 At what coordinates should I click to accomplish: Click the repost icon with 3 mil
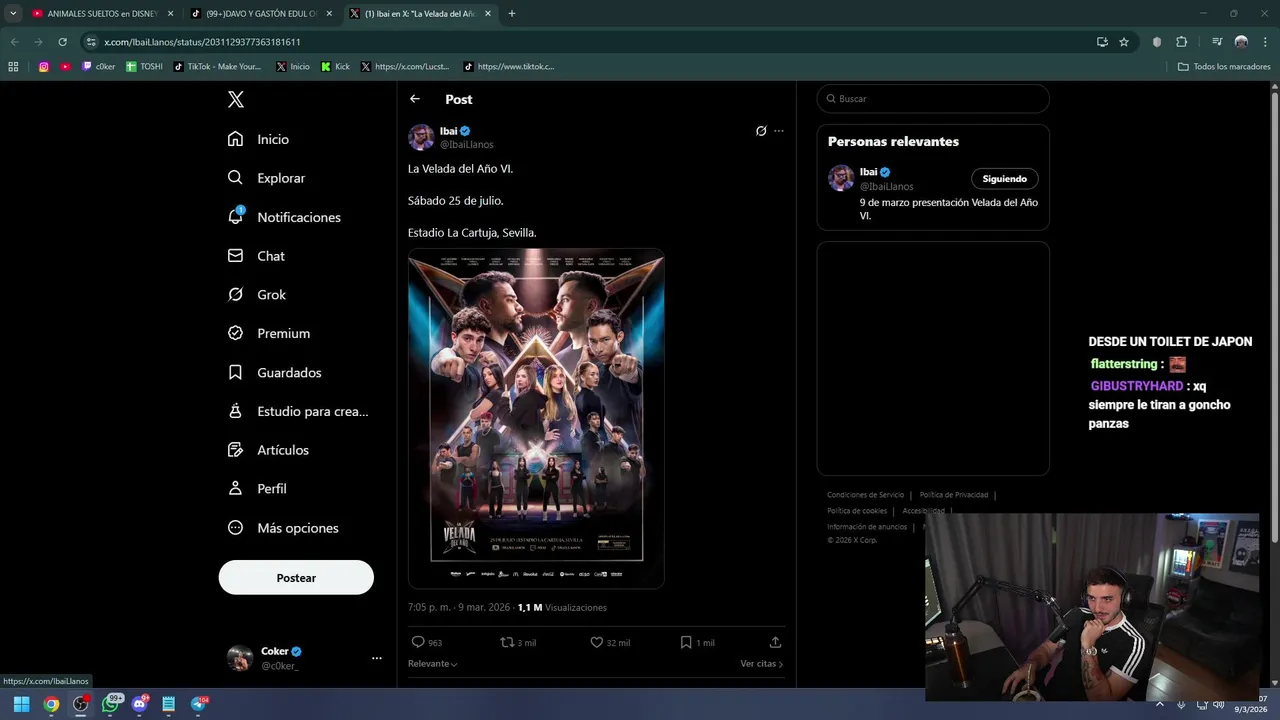pyautogui.click(x=507, y=642)
